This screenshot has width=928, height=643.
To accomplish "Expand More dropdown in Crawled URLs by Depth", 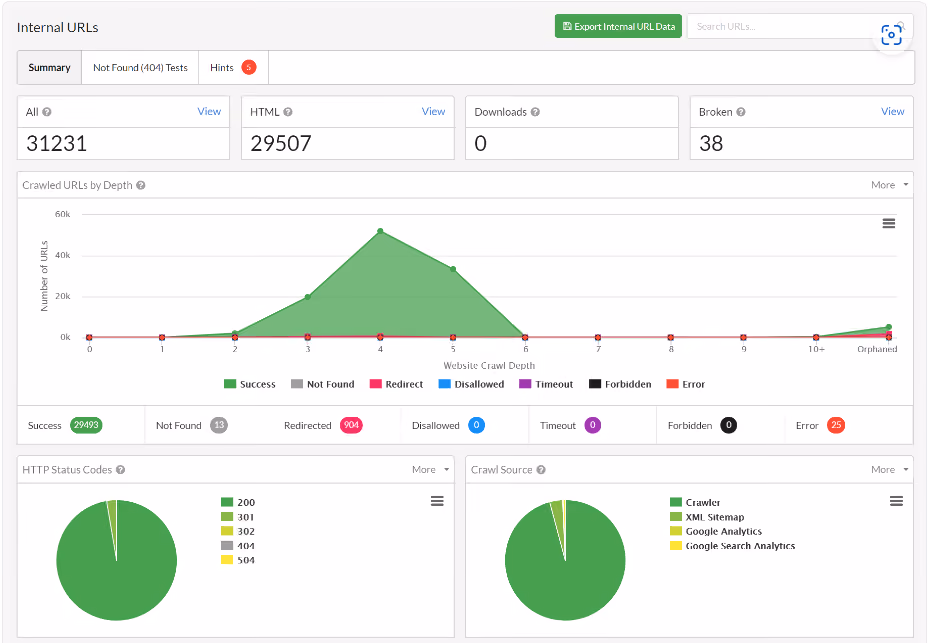I will 890,185.
